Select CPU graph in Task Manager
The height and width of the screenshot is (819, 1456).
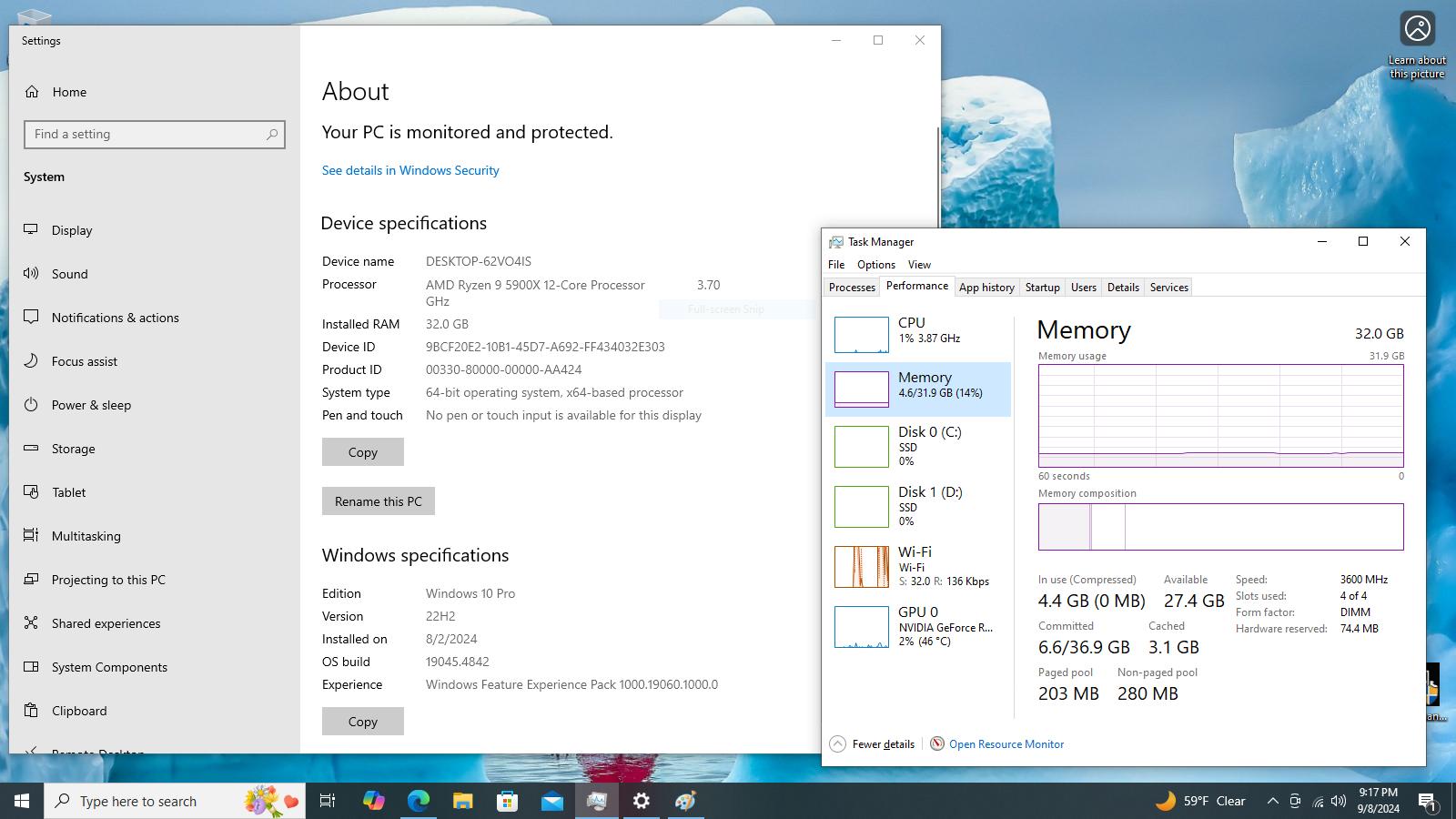(x=918, y=335)
